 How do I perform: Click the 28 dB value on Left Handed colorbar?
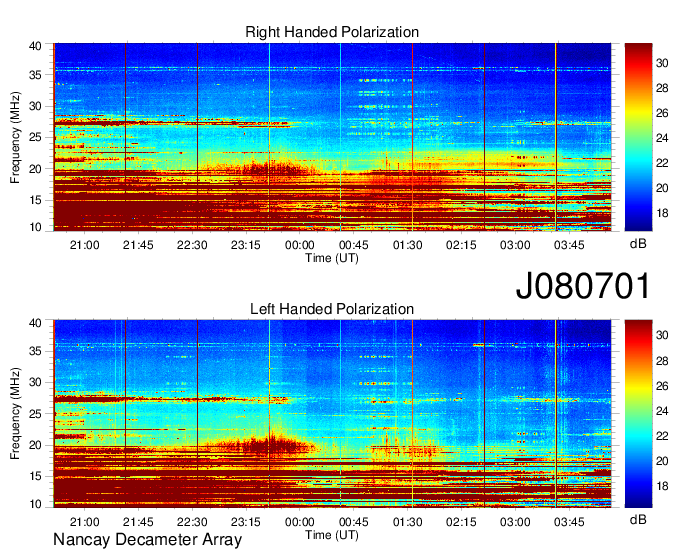[x=662, y=361]
